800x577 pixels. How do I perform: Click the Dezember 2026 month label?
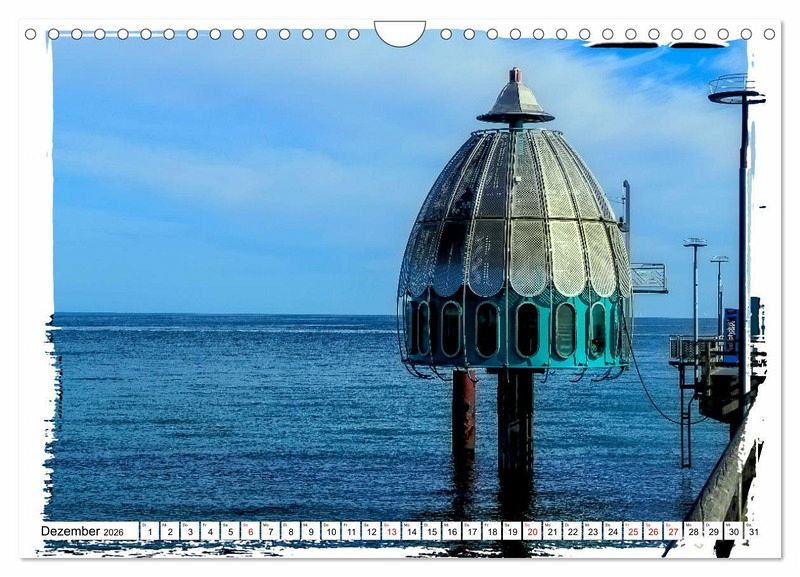point(82,532)
